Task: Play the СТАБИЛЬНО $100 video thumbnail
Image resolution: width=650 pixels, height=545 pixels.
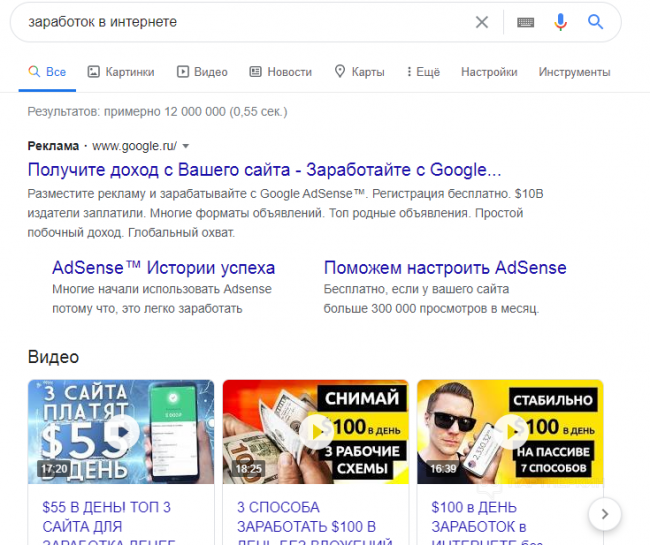Action: click(x=510, y=431)
